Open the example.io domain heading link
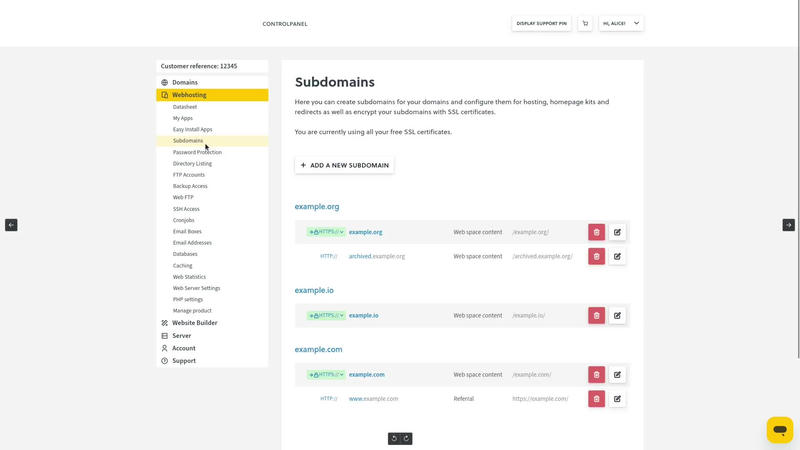Viewport: 800px width, 450px height. point(314,290)
